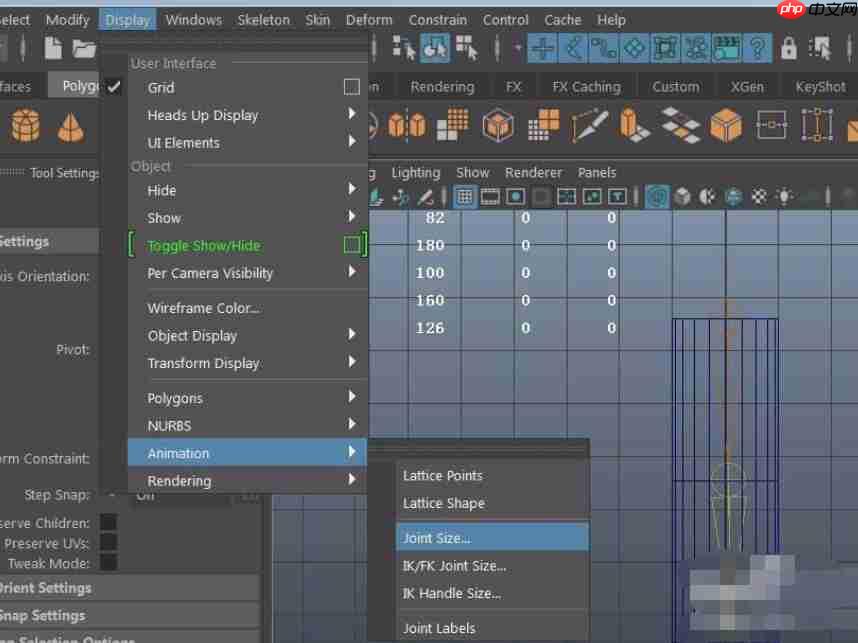Click the New Scene file icon
Image resolution: width=858 pixels, height=643 pixels.
pyautogui.click(x=53, y=48)
